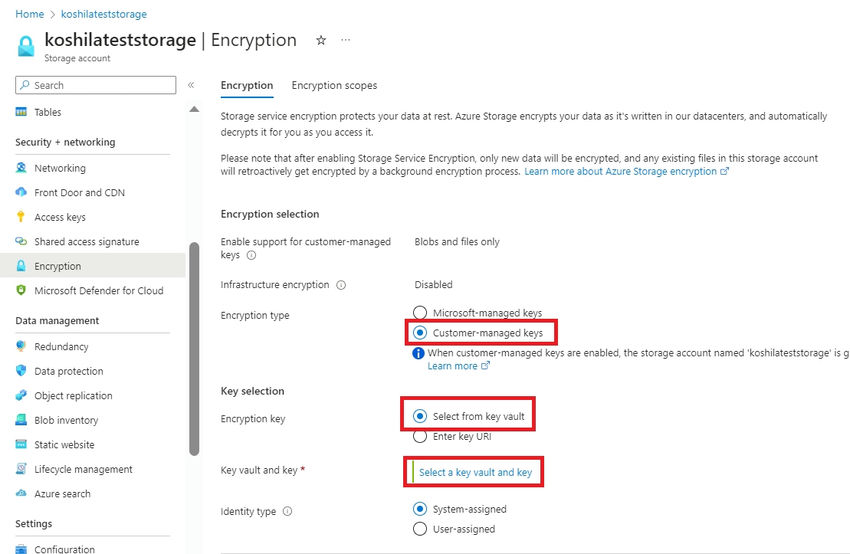Open Shared access signature menu item
The image size is (850, 554).
86,241
